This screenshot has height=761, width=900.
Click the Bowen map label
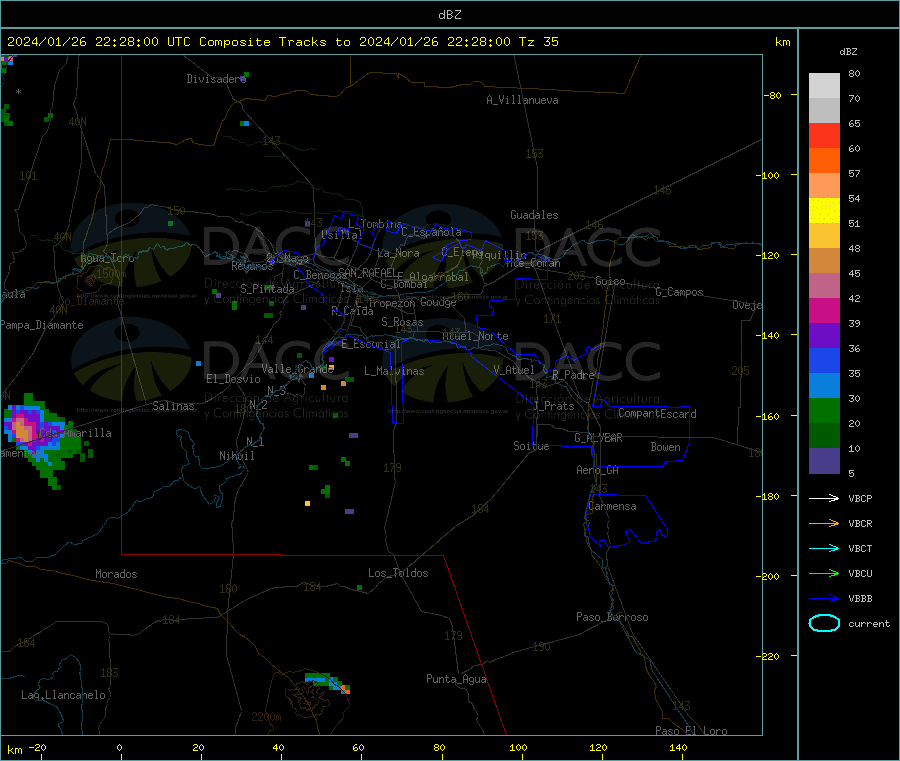(x=665, y=447)
